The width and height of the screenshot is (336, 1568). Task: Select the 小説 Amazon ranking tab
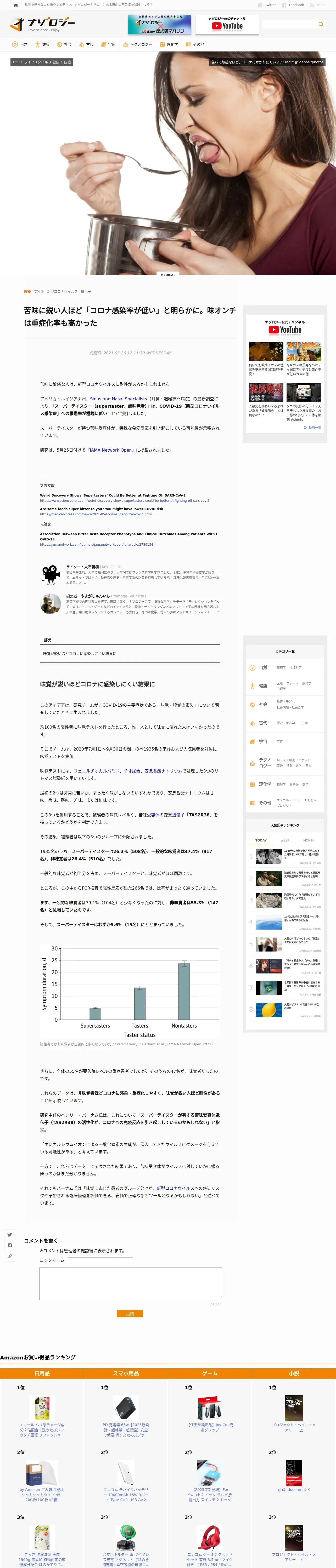294,1373
